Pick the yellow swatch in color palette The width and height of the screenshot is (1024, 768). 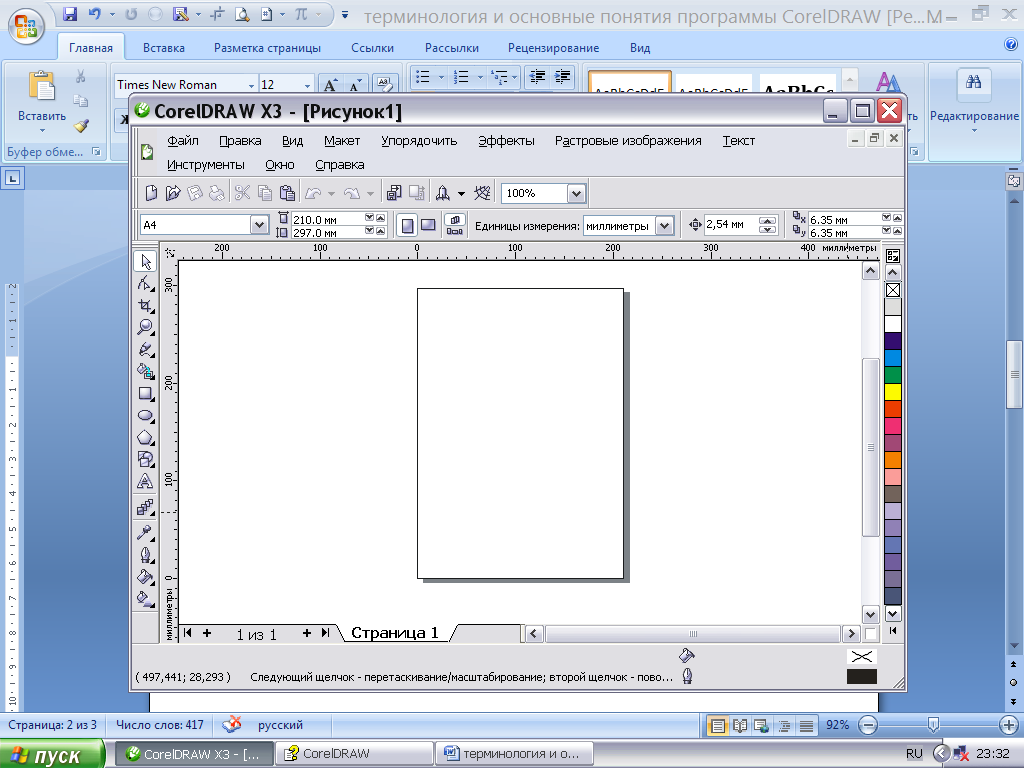click(893, 392)
